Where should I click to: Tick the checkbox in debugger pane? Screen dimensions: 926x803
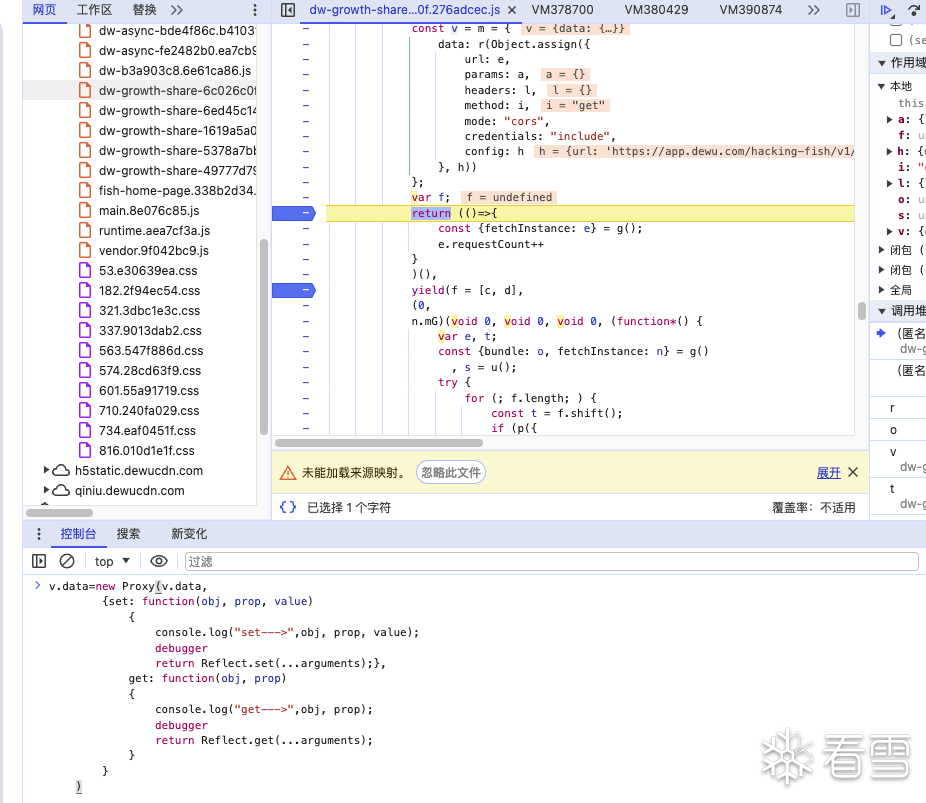pyautogui.click(x=896, y=40)
